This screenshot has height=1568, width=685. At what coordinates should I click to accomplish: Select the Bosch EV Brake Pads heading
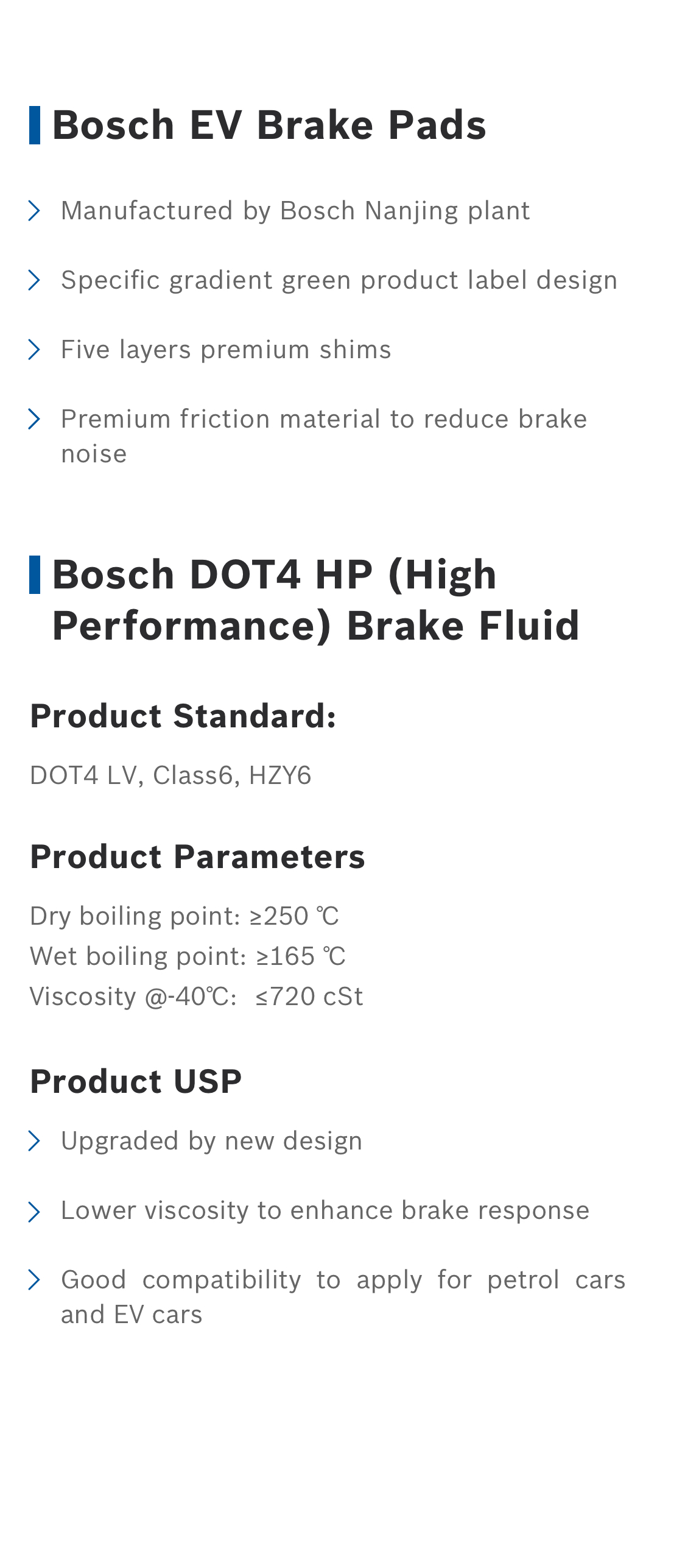point(269,125)
